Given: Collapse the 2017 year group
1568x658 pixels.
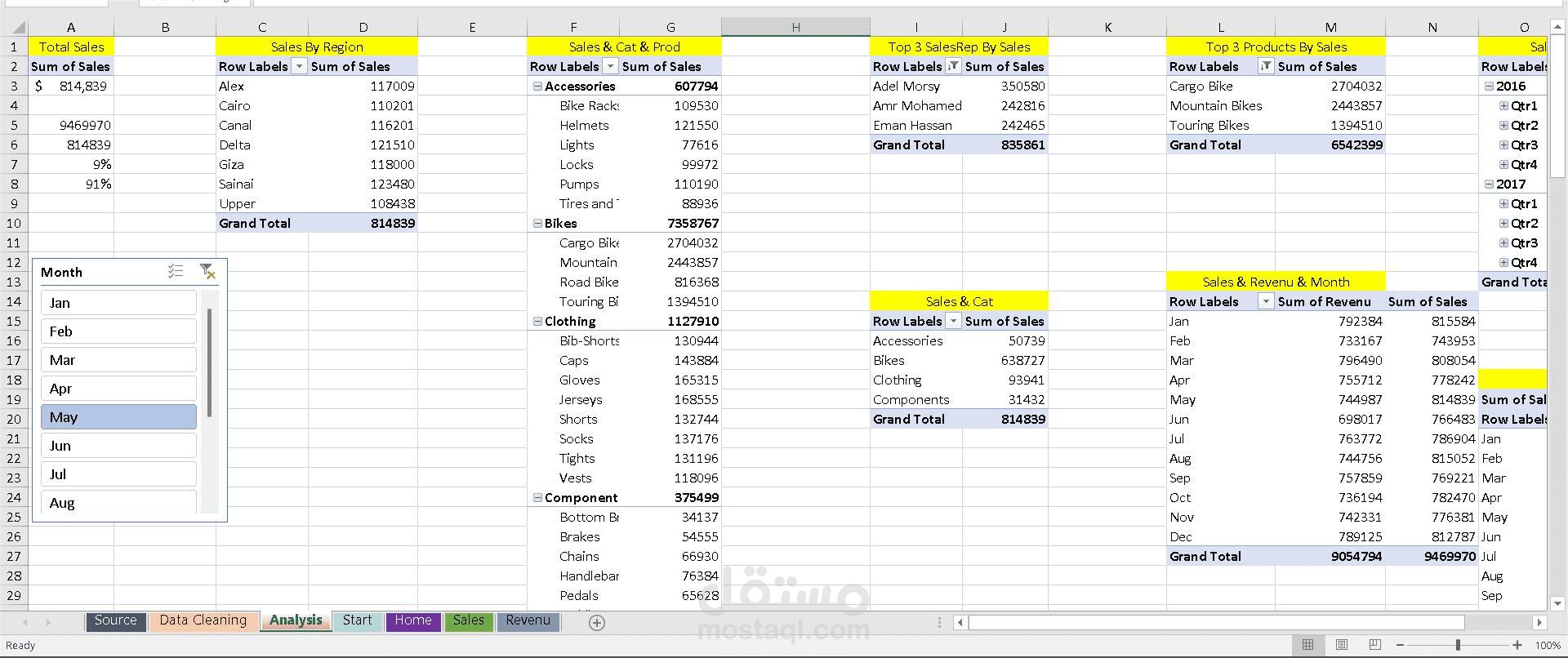Looking at the screenshot, I should coord(1489,184).
